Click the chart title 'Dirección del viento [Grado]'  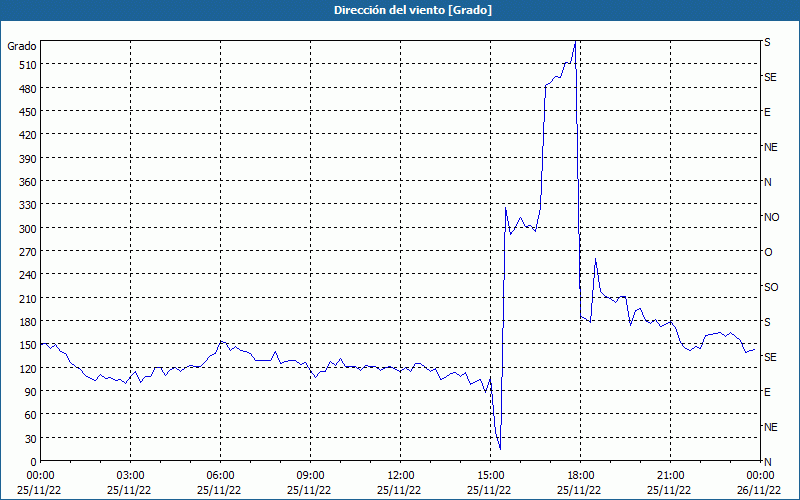(413, 10)
